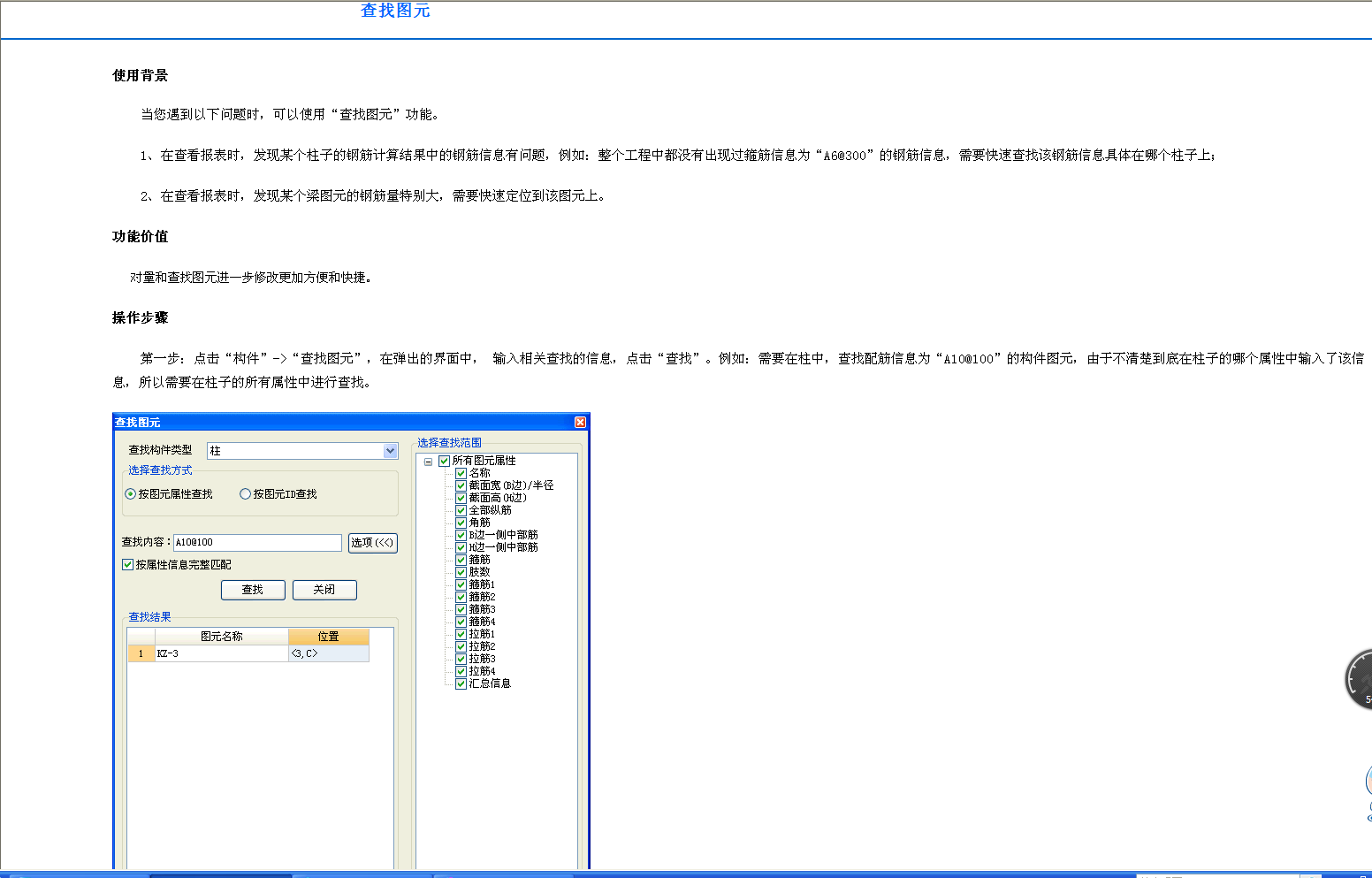Open the 查找构件类型 dropdown showing 柱
1372x878 pixels.
coord(302,451)
